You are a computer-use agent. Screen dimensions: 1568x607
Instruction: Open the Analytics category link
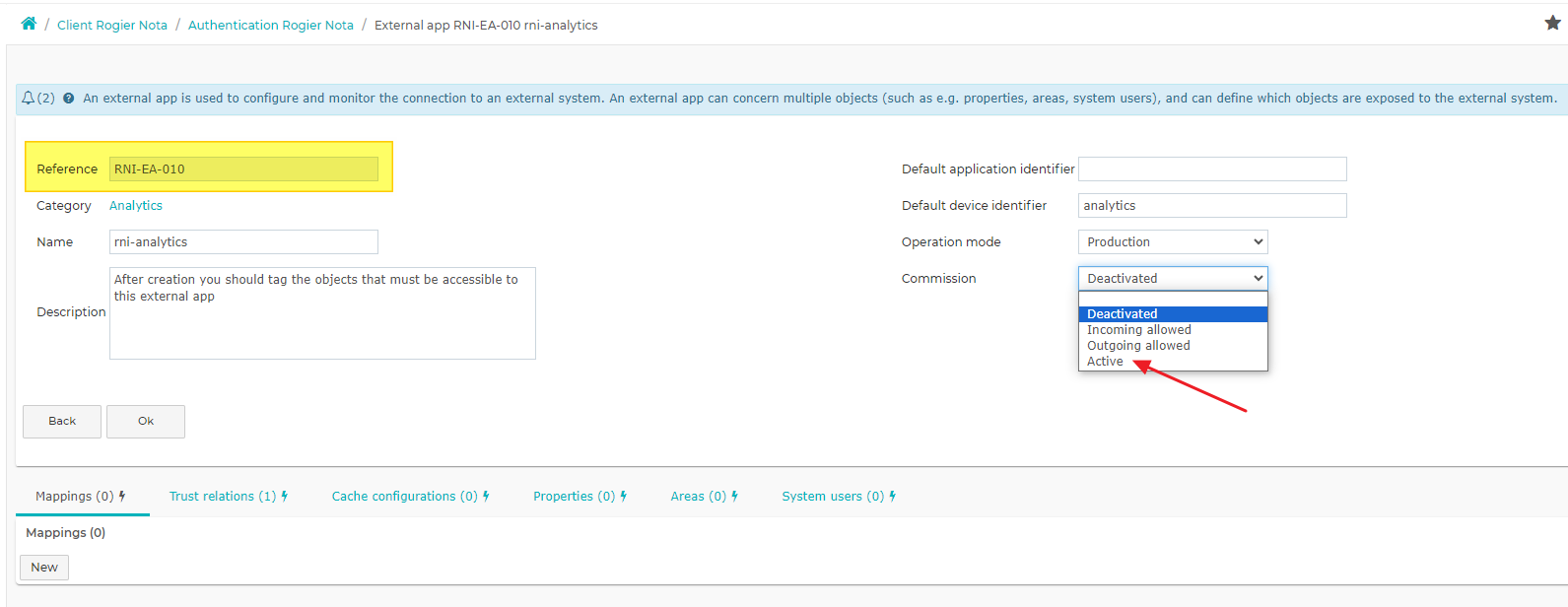point(136,206)
